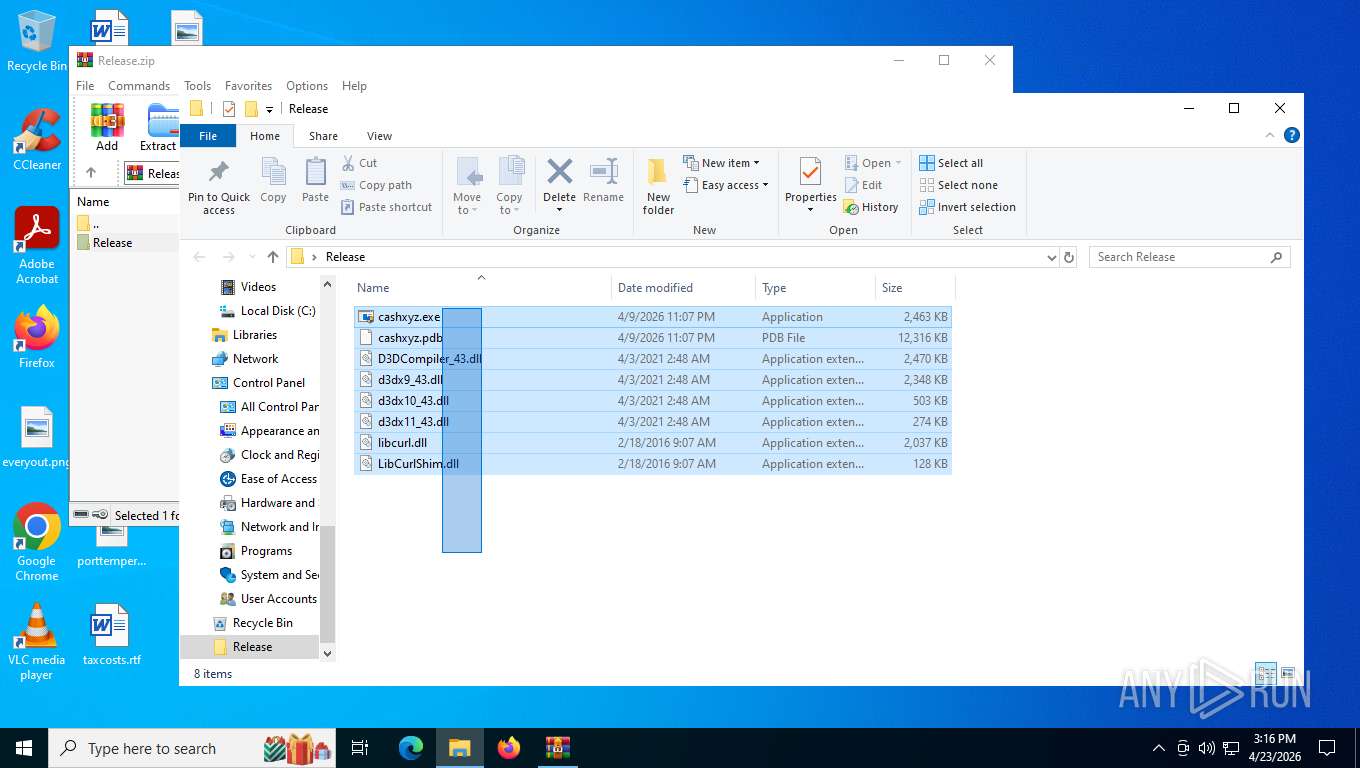Create a New folder
This screenshot has width=1360, height=768.
pyautogui.click(x=658, y=186)
